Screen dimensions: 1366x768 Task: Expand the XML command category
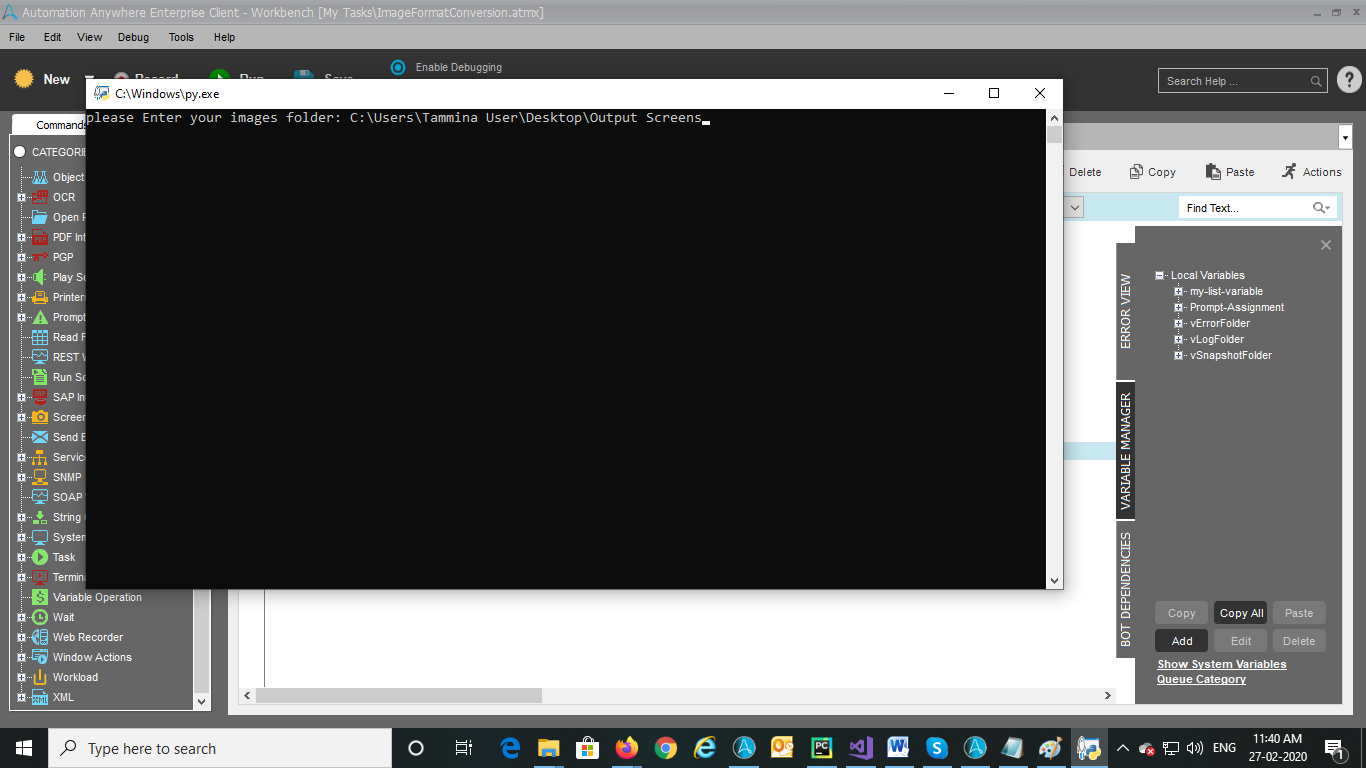click(x=21, y=697)
